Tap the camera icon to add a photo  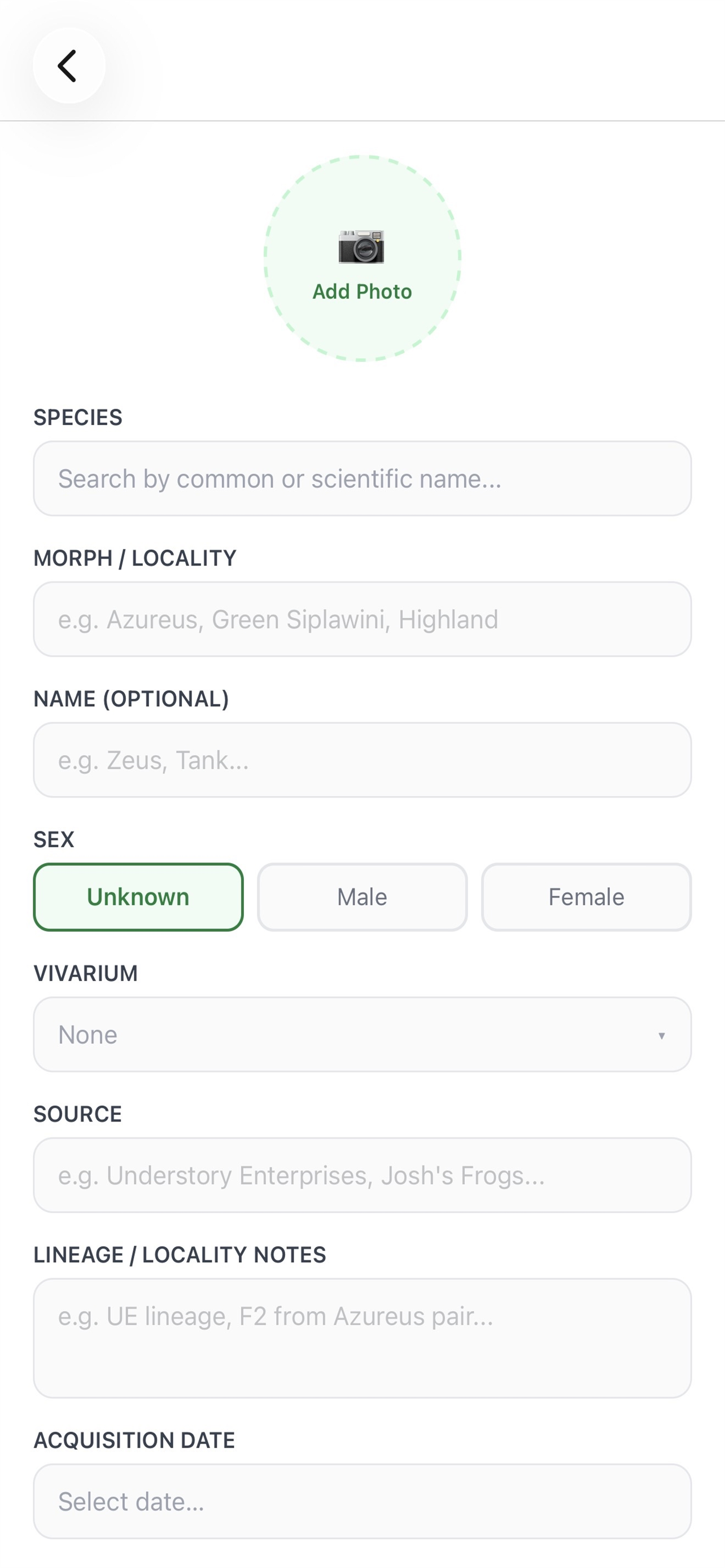coord(361,246)
